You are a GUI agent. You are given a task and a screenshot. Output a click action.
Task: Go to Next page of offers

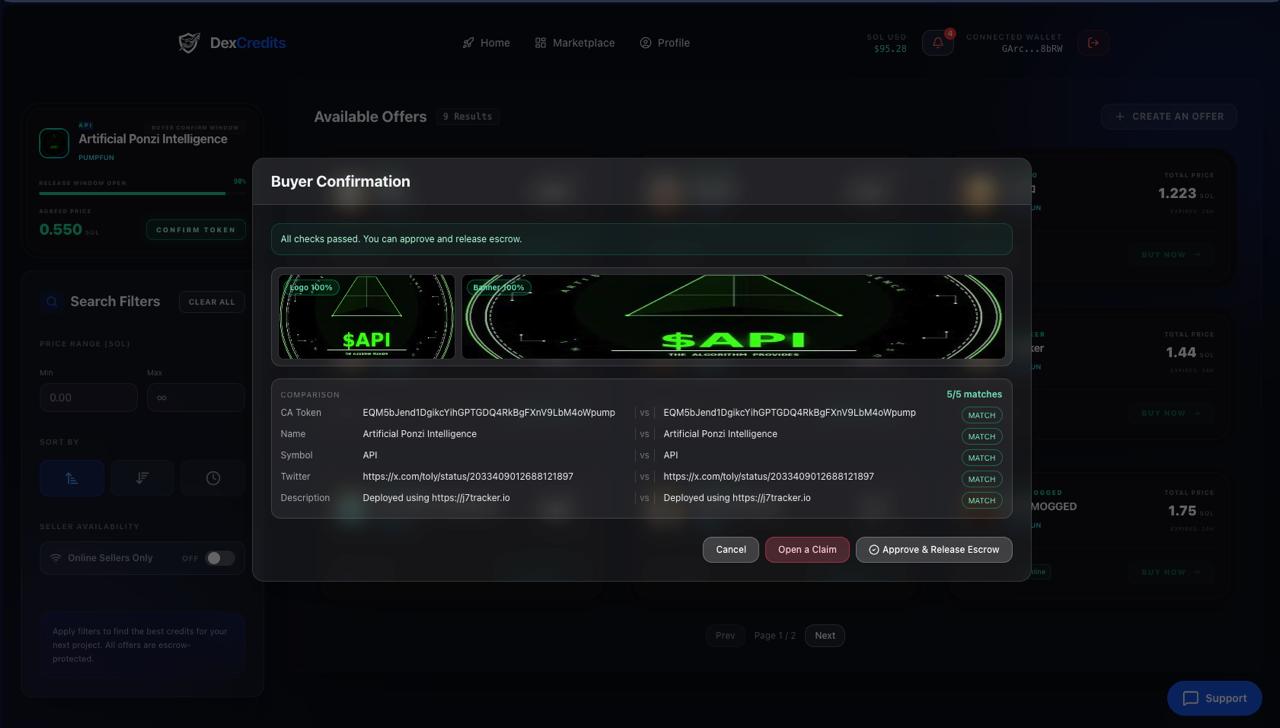coord(824,636)
